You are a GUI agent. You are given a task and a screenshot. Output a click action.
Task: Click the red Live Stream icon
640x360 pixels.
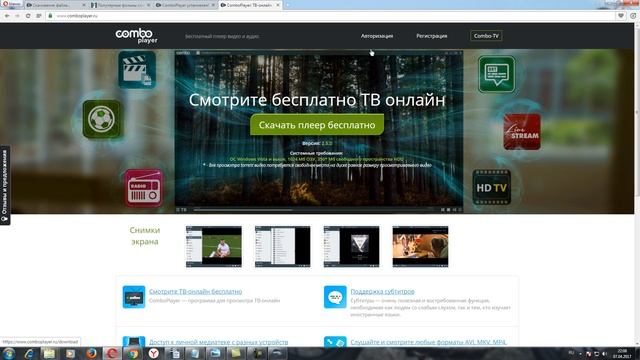522,132
